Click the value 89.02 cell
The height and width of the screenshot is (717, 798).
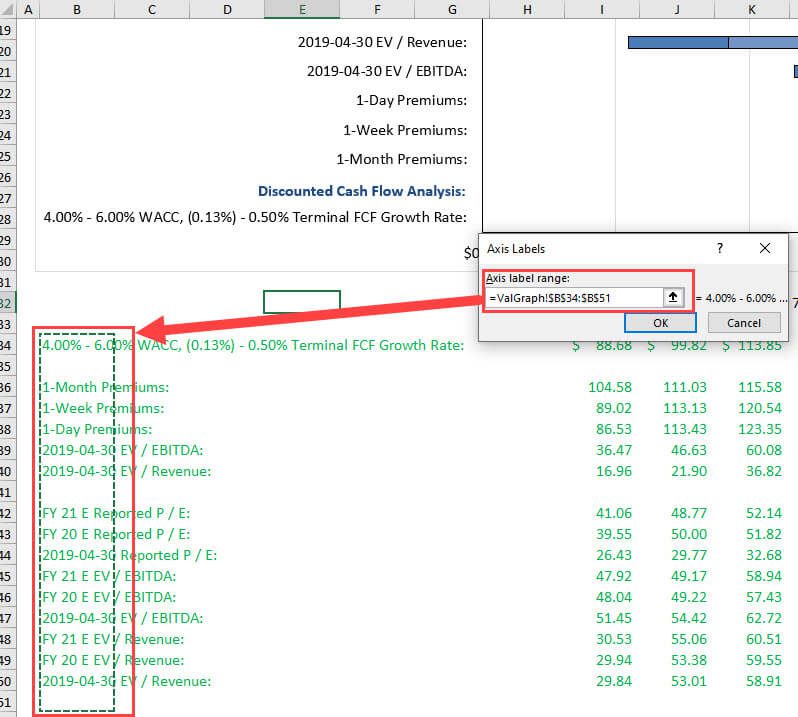614,408
